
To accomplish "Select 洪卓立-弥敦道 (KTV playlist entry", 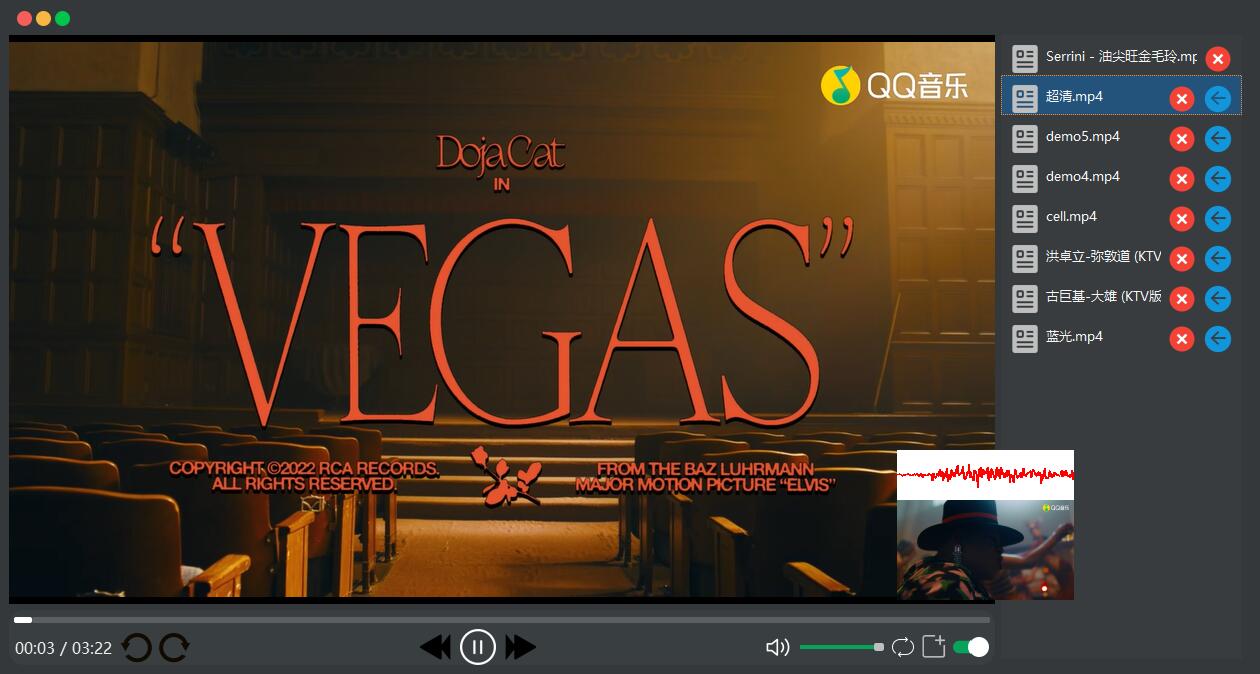I will pyautogui.click(x=1121, y=256).
